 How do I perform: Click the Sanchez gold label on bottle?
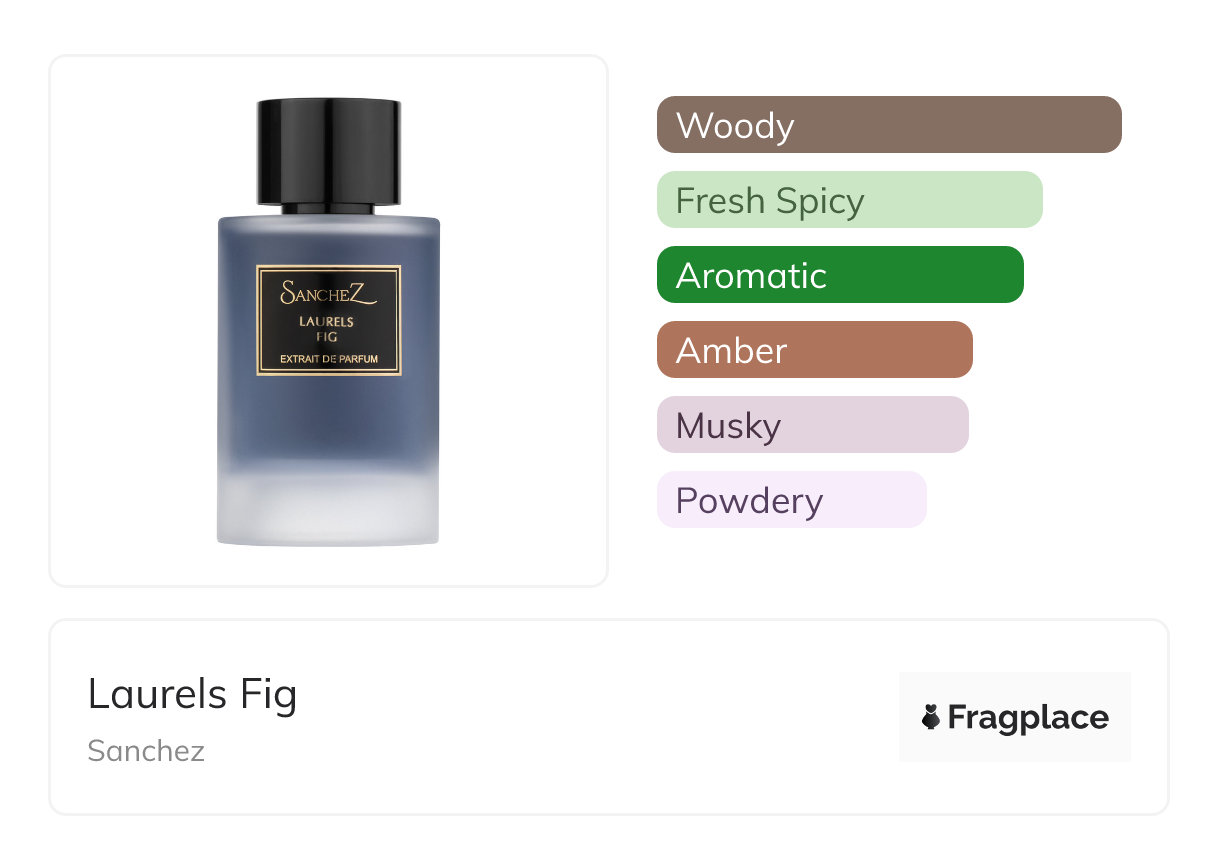point(329,320)
